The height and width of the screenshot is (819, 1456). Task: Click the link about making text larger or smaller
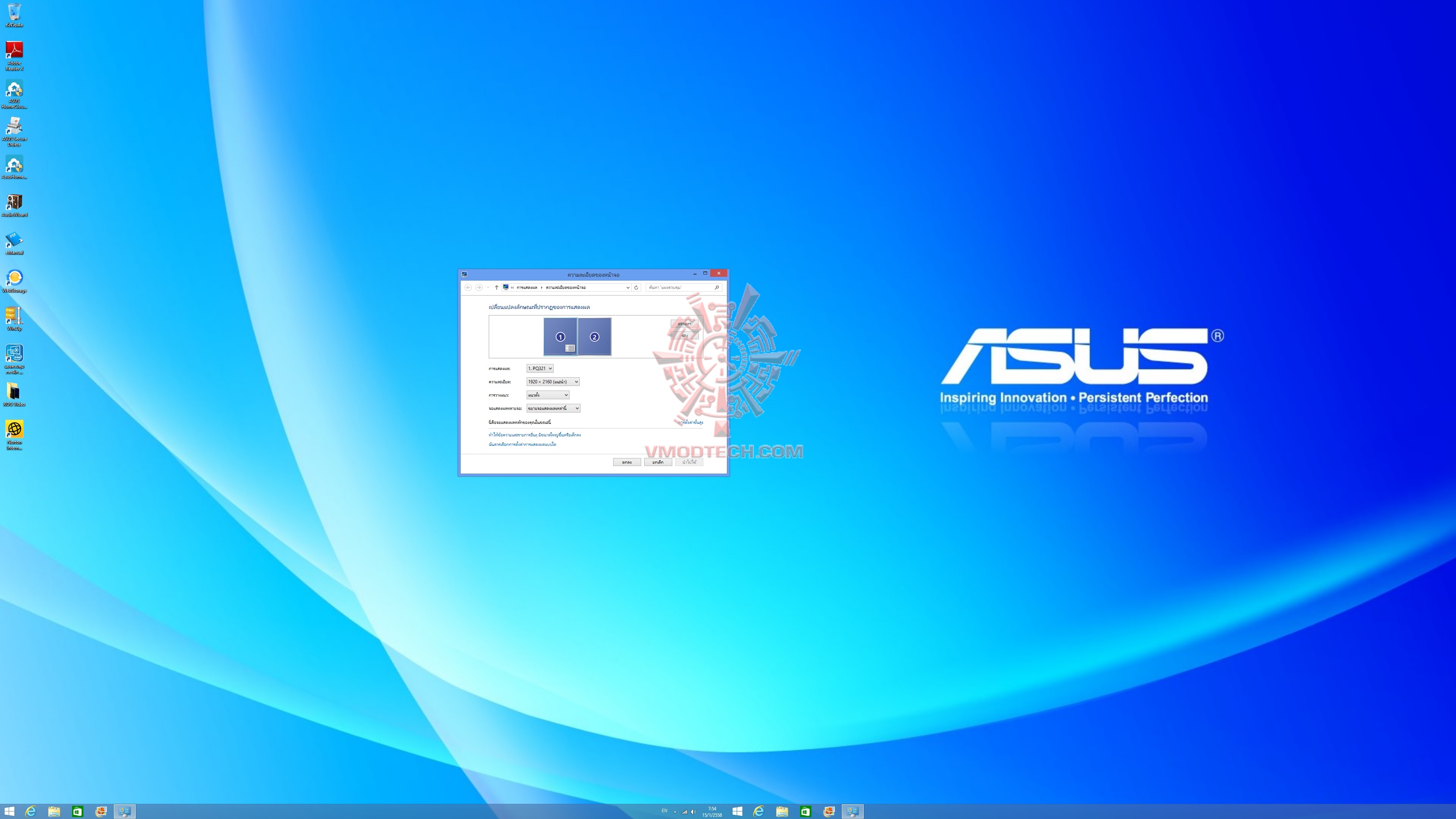(534, 435)
